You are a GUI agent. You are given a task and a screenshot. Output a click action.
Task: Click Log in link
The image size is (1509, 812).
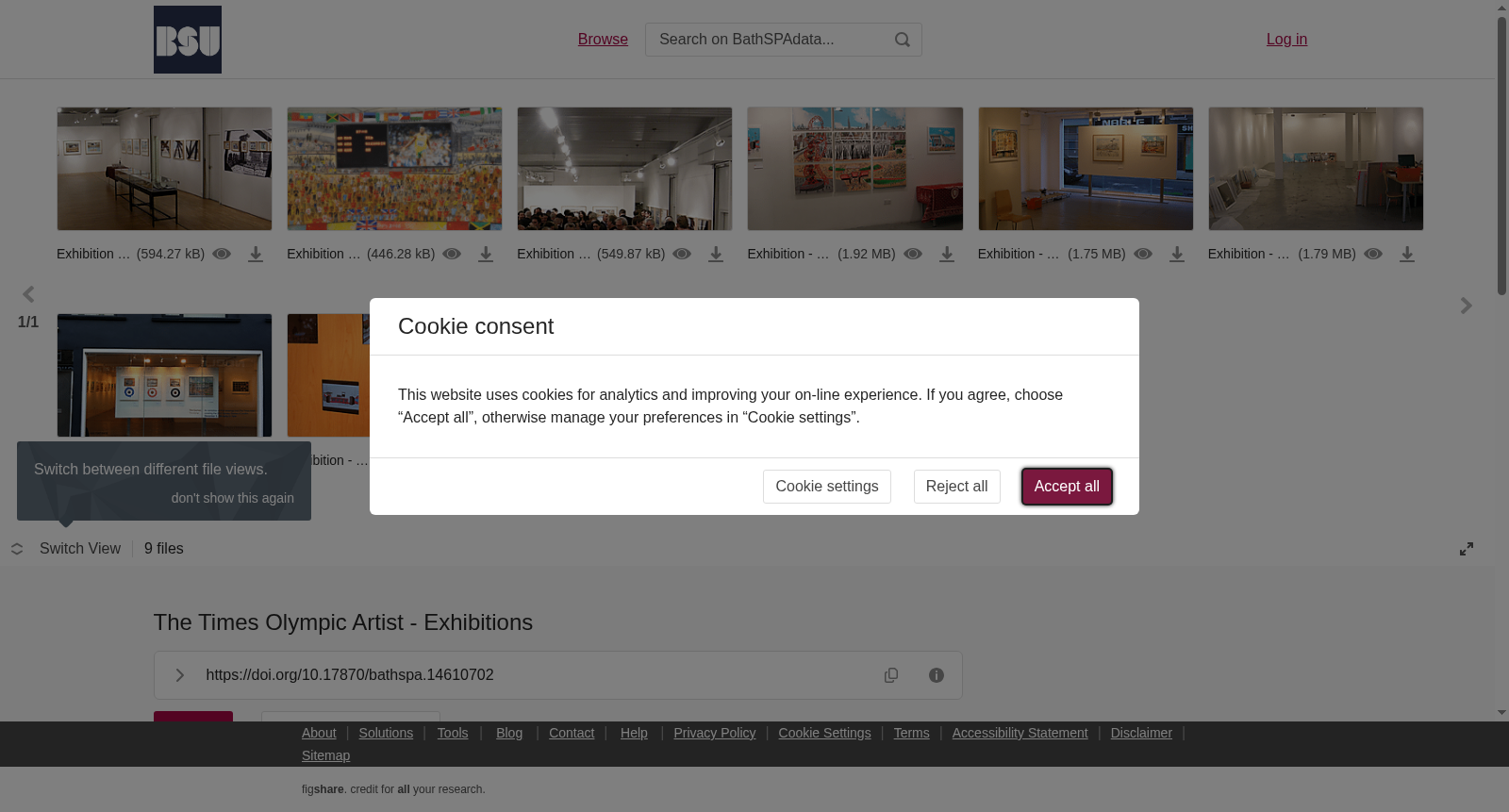(x=1286, y=40)
